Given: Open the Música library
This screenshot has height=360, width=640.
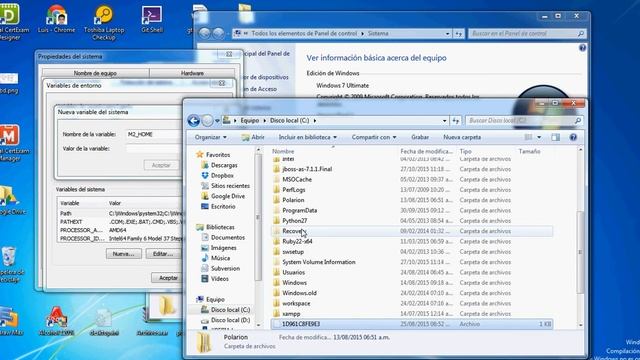Looking at the screenshot, I should [220, 258].
